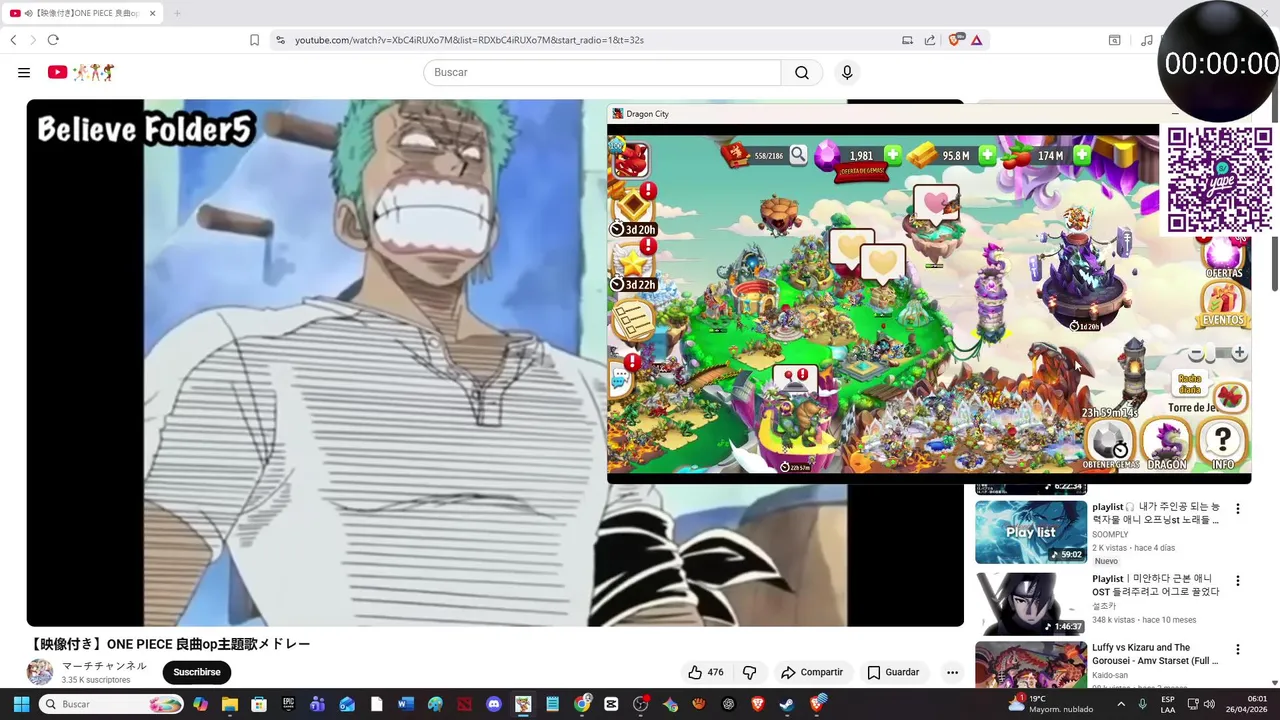Reload the page with the browser refresh button
The height and width of the screenshot is (720, 1280).
53,40
